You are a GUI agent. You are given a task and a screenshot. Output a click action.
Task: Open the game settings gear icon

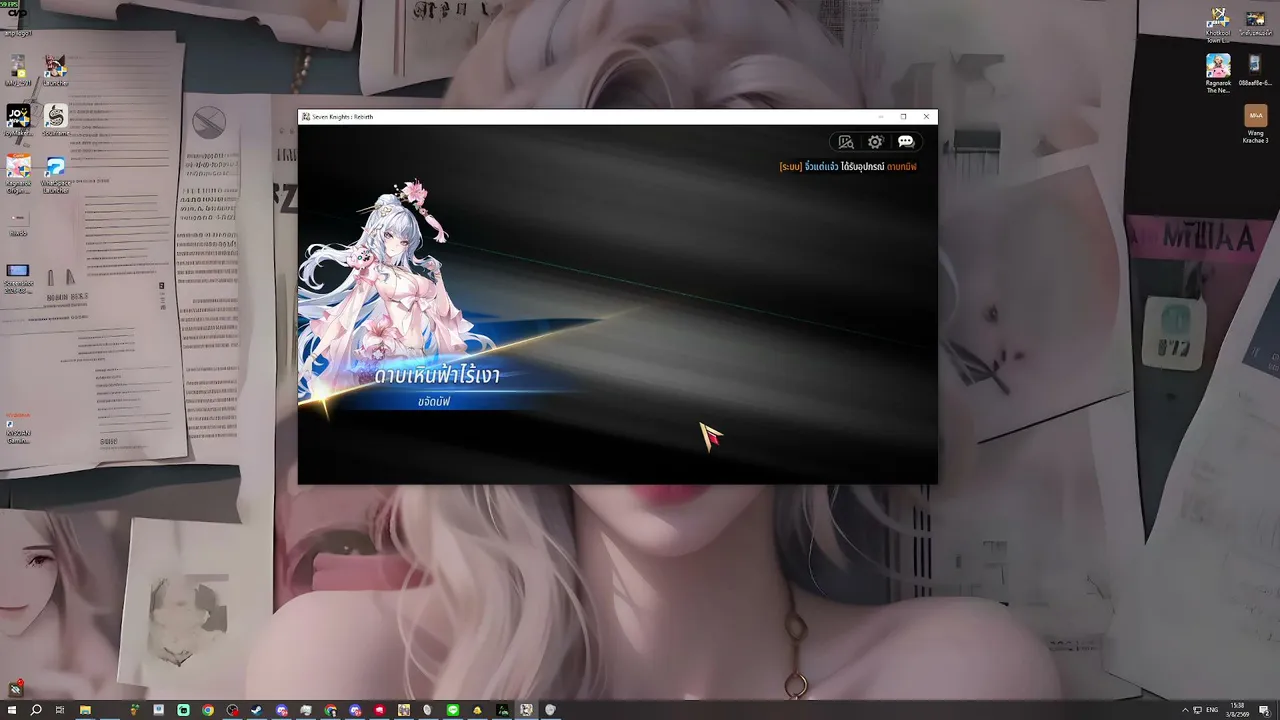[x=875, y=142]
